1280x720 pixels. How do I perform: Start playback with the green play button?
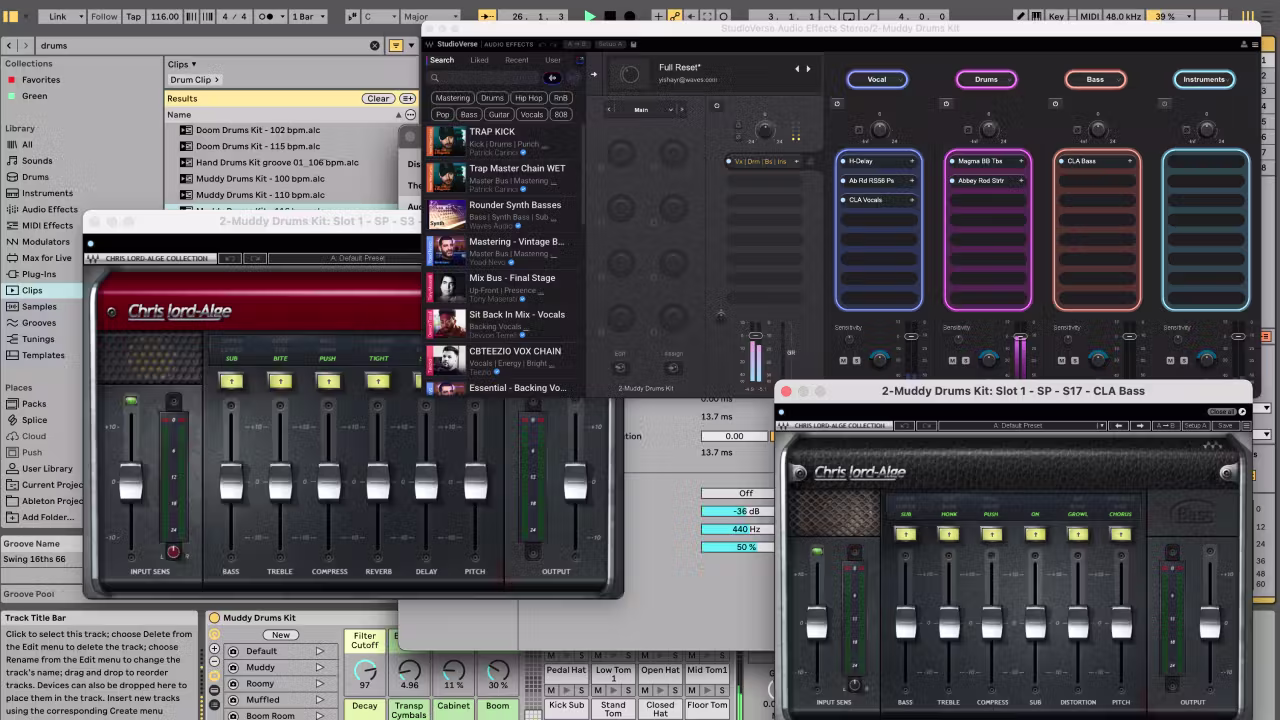(589, 16)
